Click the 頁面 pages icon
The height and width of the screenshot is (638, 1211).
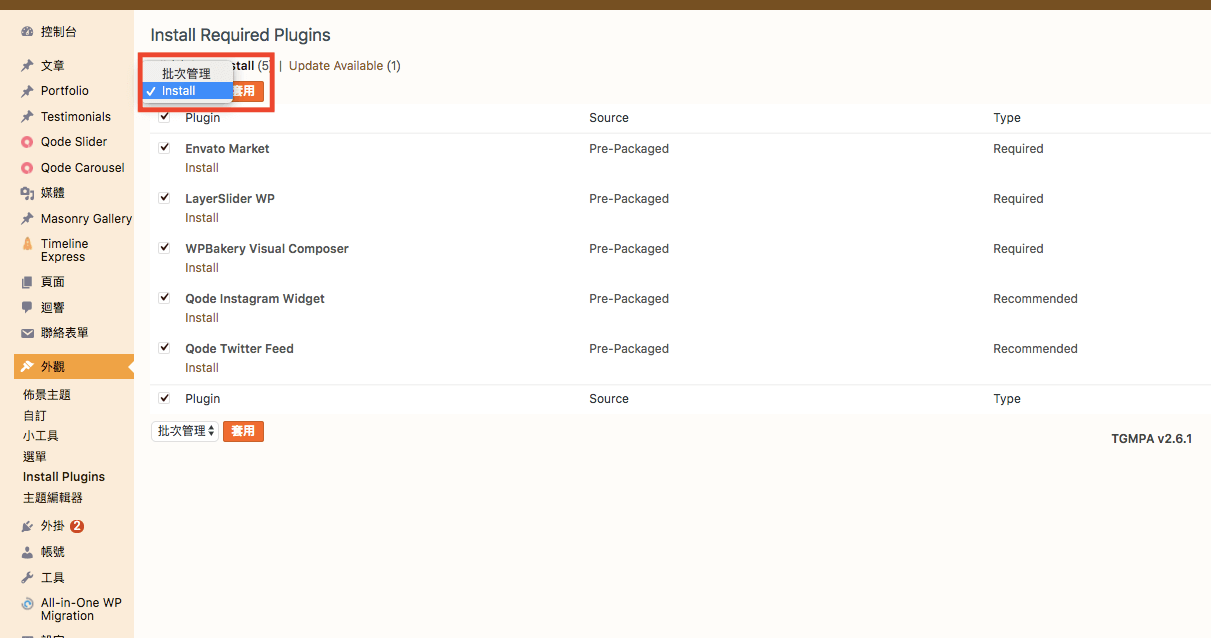[x=28, y=282]
